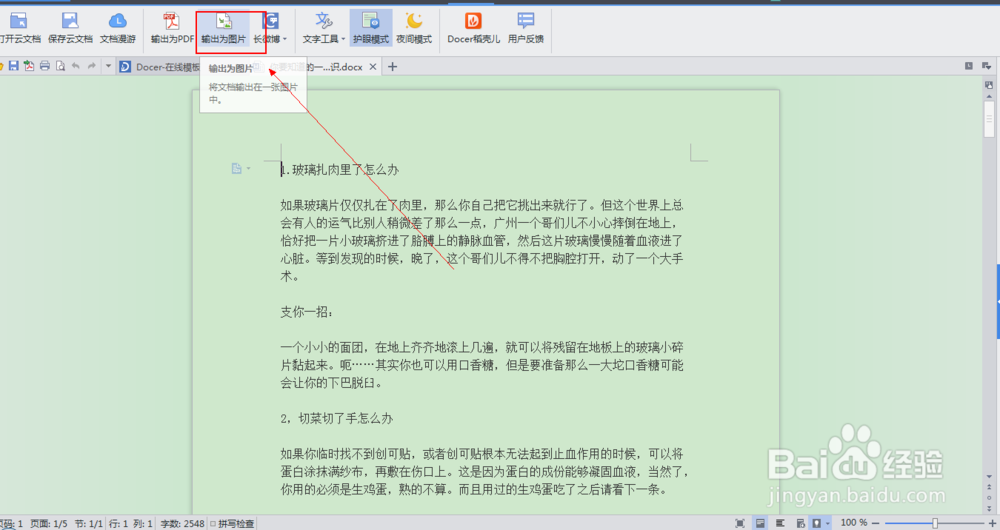1000x530 pixels.
Task: Select web layout view icon
Action: click(x=800, y=523)
